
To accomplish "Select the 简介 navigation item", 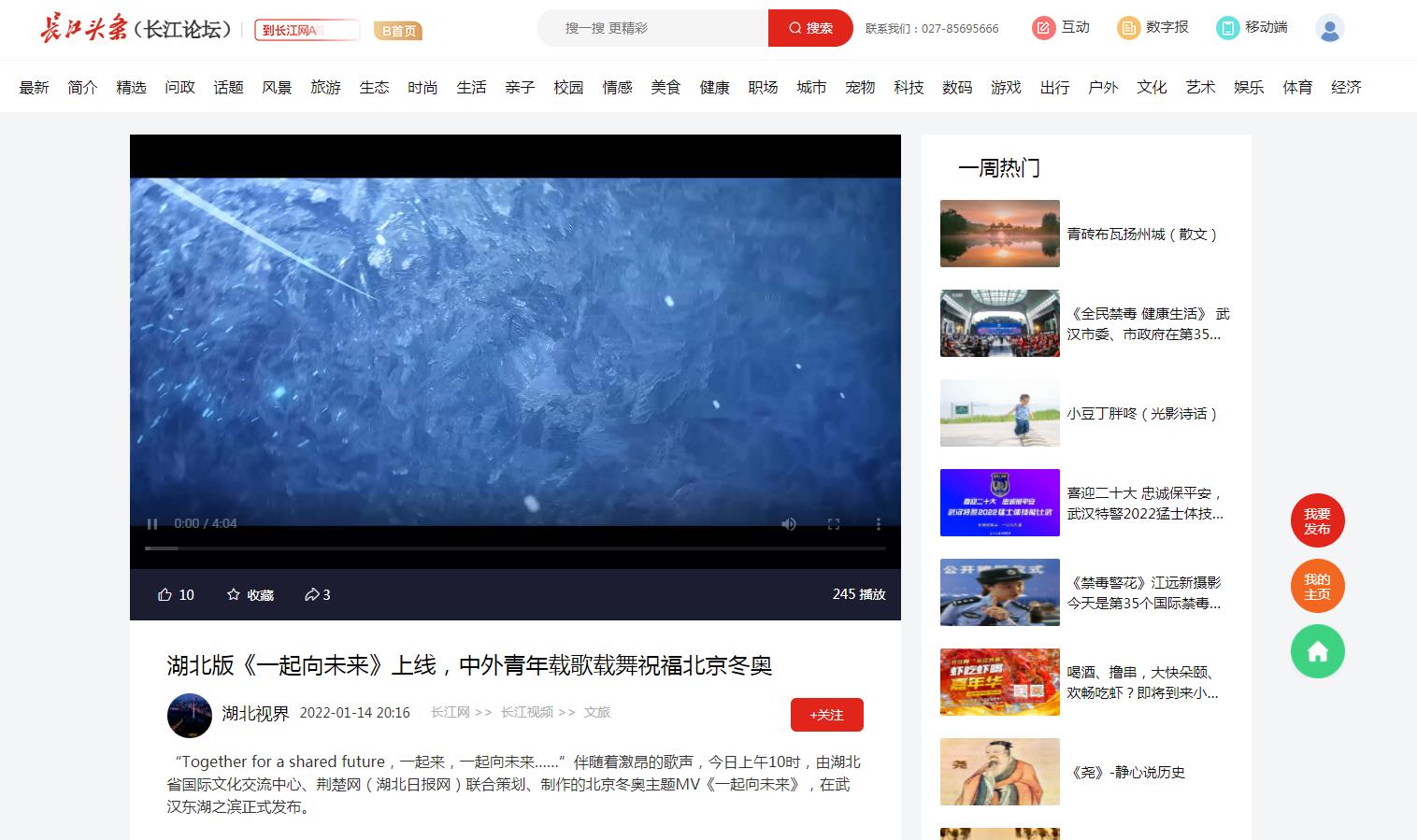I will tap(82, 87).
